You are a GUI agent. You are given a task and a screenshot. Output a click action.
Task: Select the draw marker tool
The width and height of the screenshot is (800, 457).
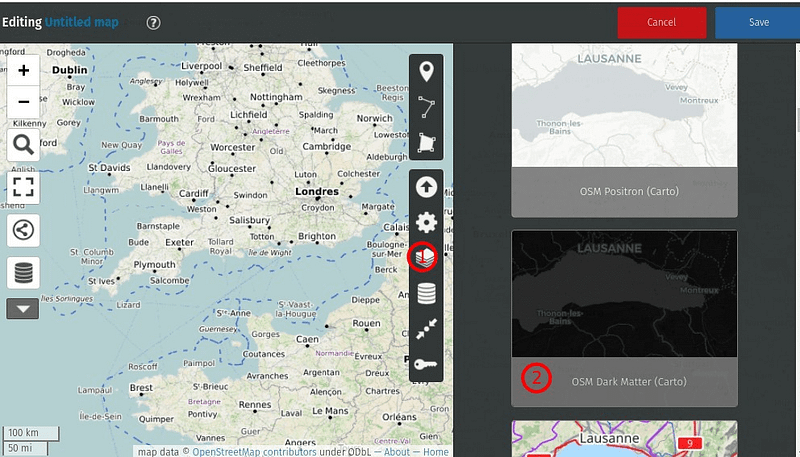point(426,71)
